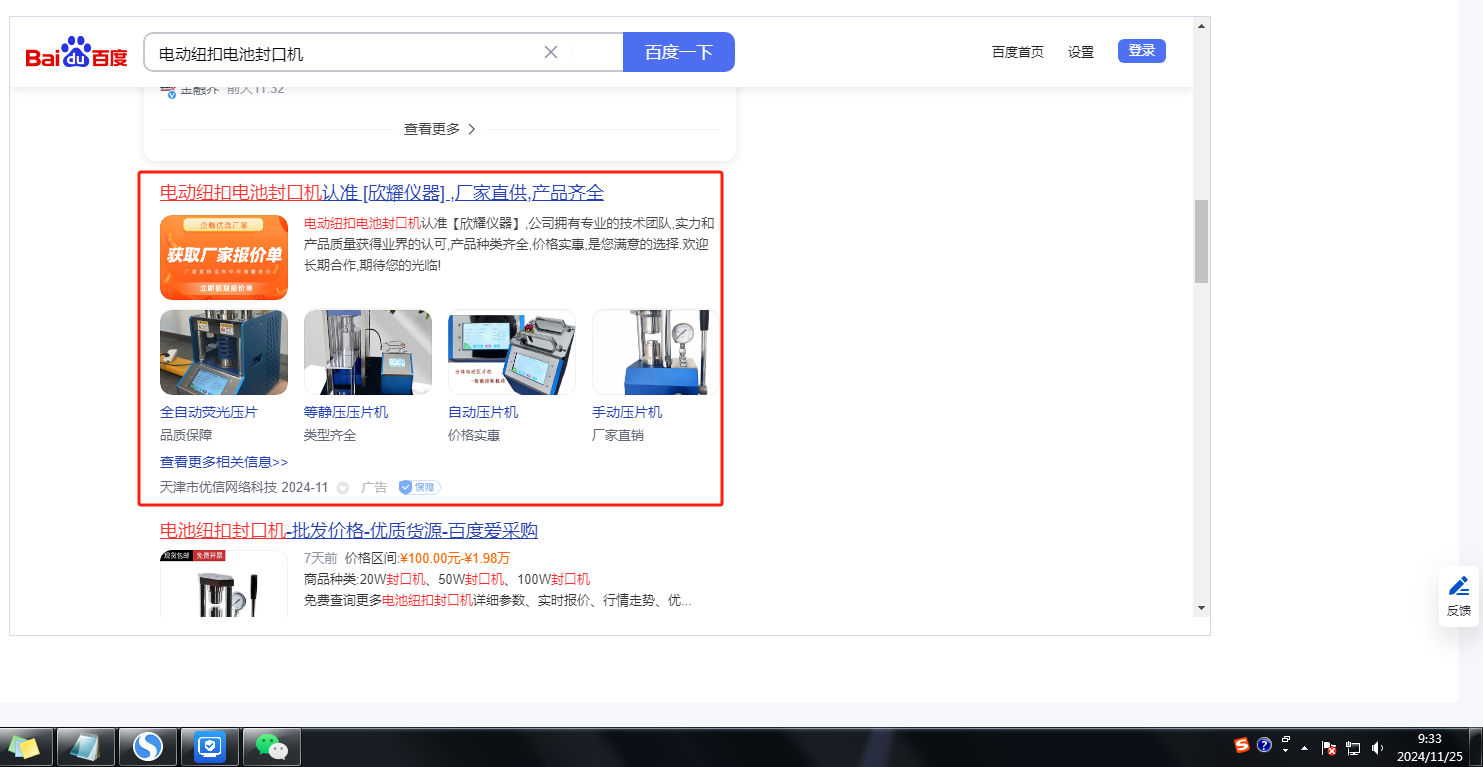Open the 百度爱采购 result product thumbnail
1483x767 pixels.
tap(224, 584)
